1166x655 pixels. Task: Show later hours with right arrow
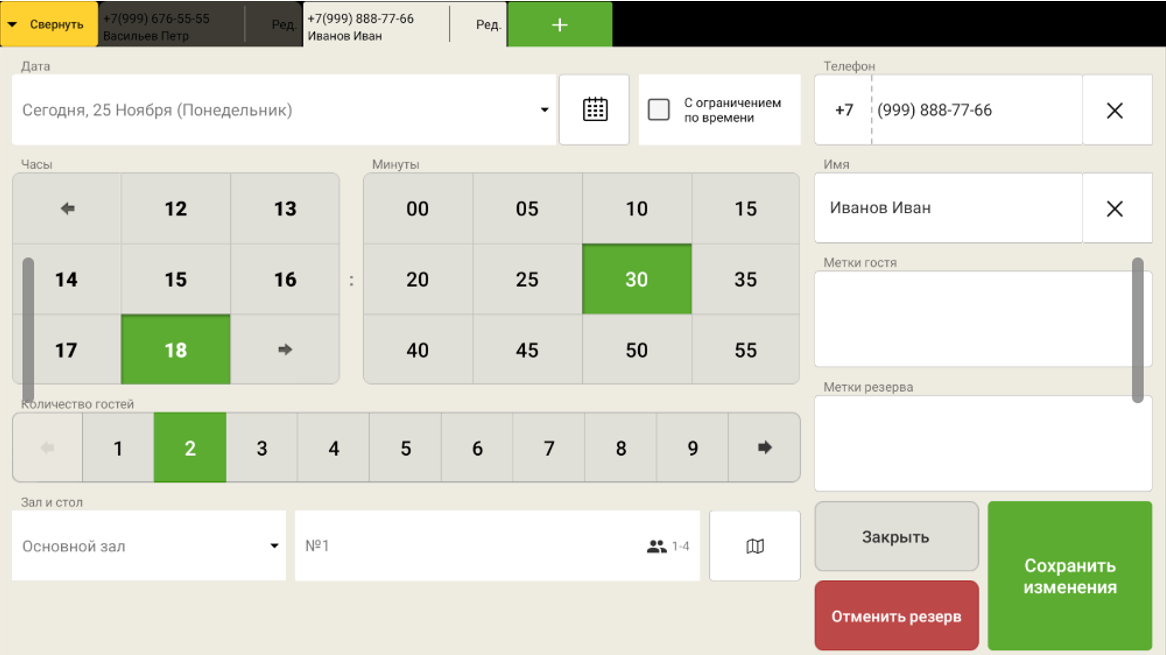pos(285,350)
